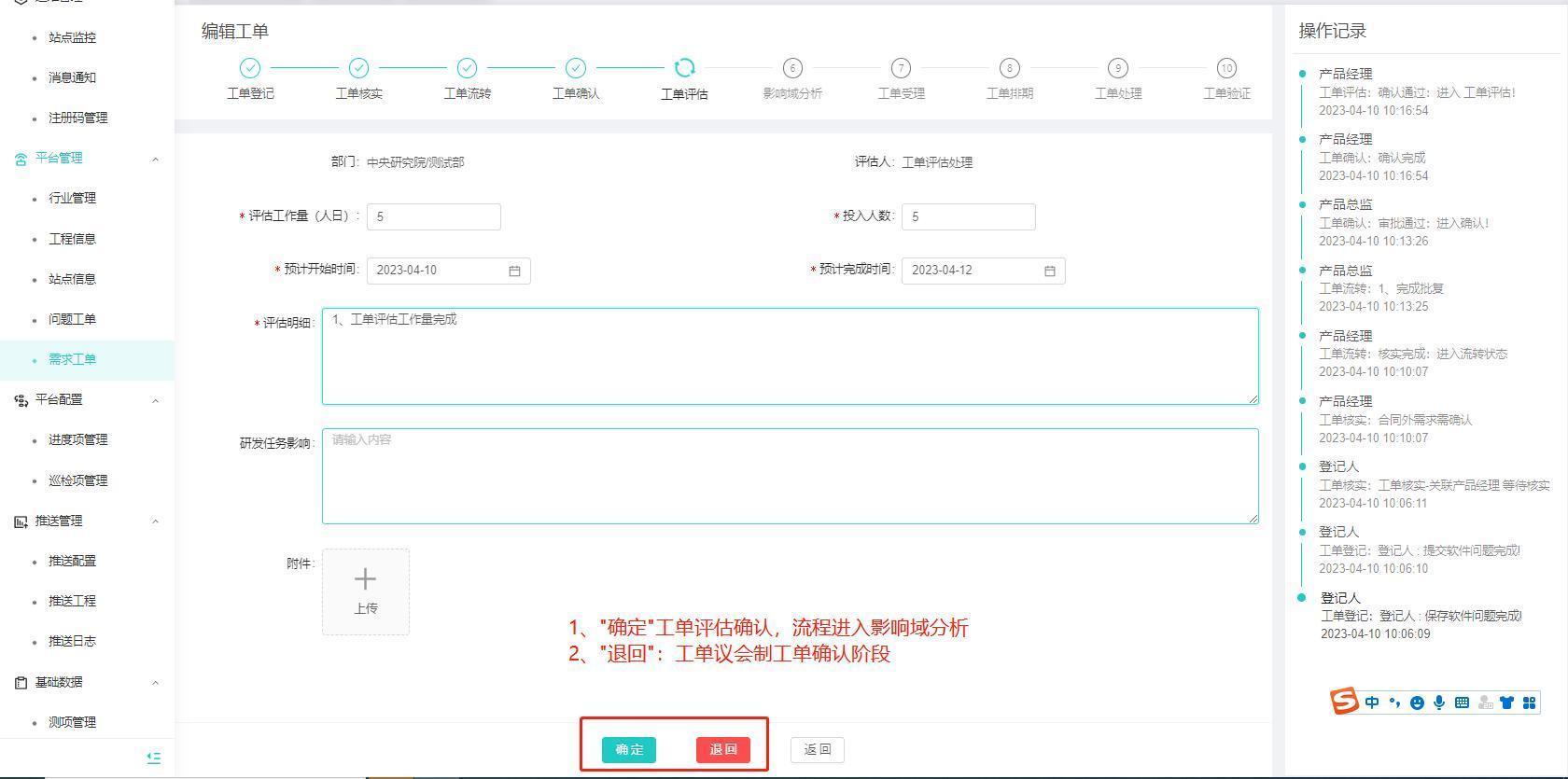This screenshot has height=779, width=1568.
Task: Open Sogou soft keyboard icon
Action: (x=1462, y=702)
